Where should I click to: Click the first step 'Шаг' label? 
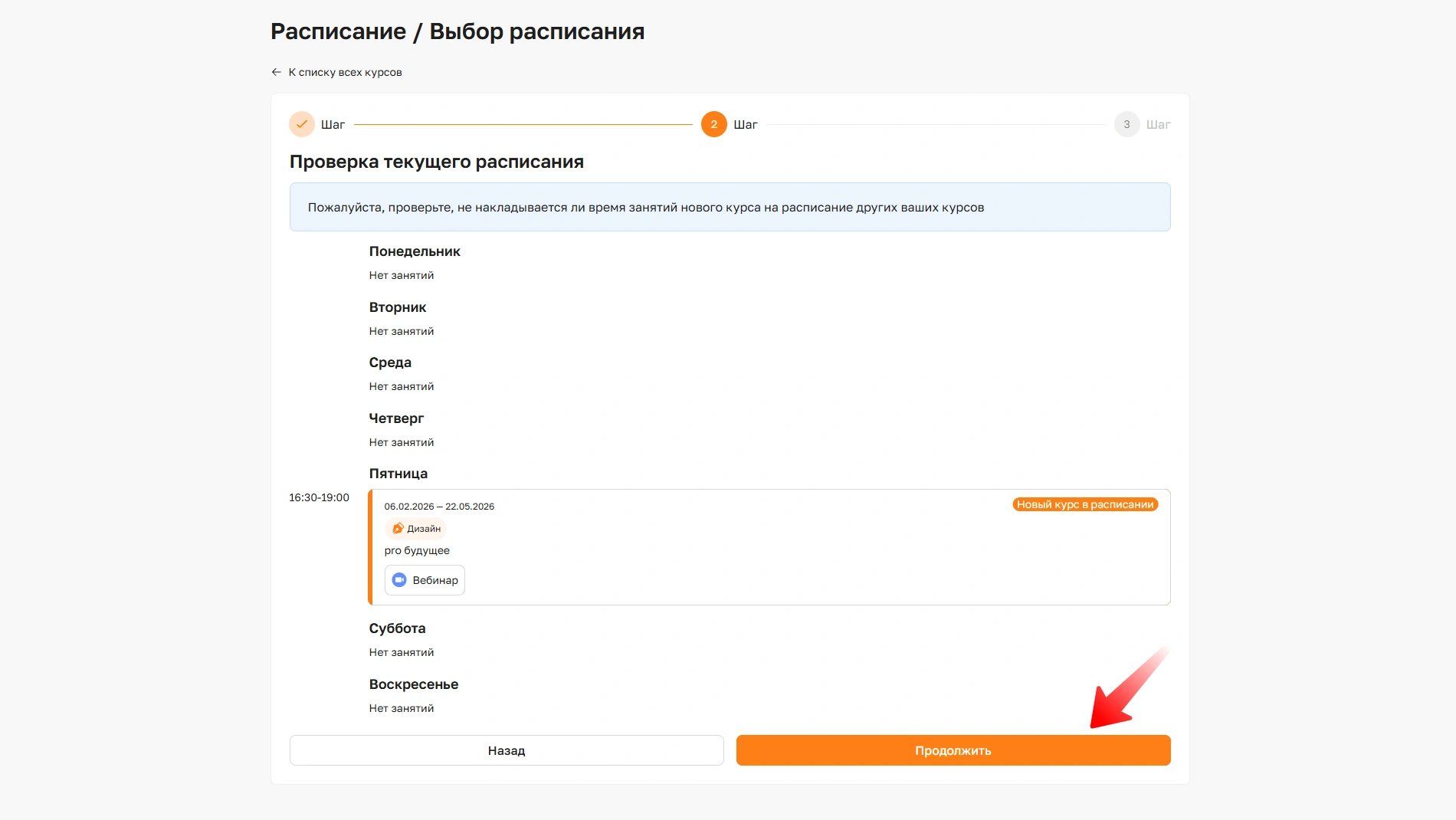click(333, 124)
